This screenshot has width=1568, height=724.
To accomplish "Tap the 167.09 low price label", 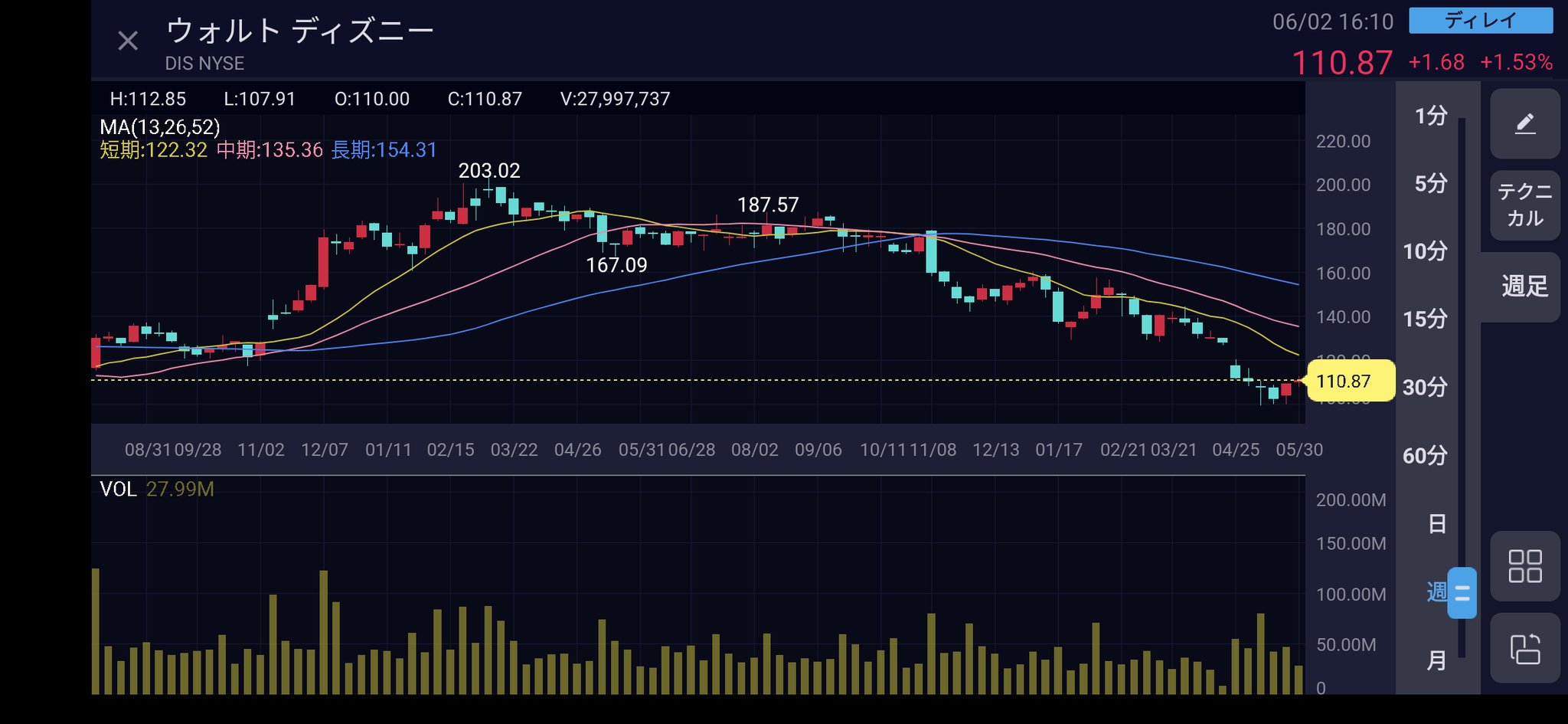I will pos(616,265).
